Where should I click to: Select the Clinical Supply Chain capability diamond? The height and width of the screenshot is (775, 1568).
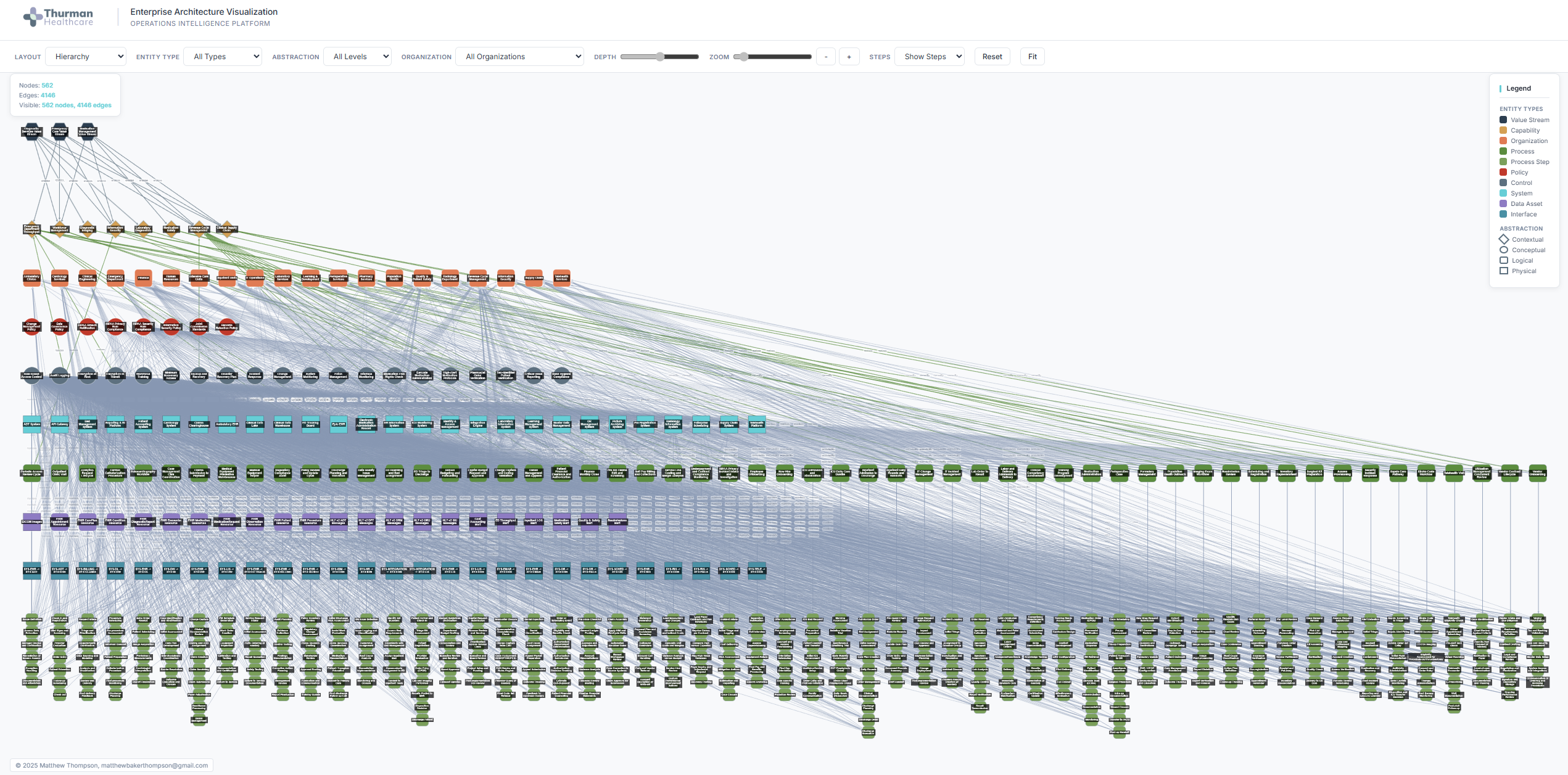tap(226, 229)
